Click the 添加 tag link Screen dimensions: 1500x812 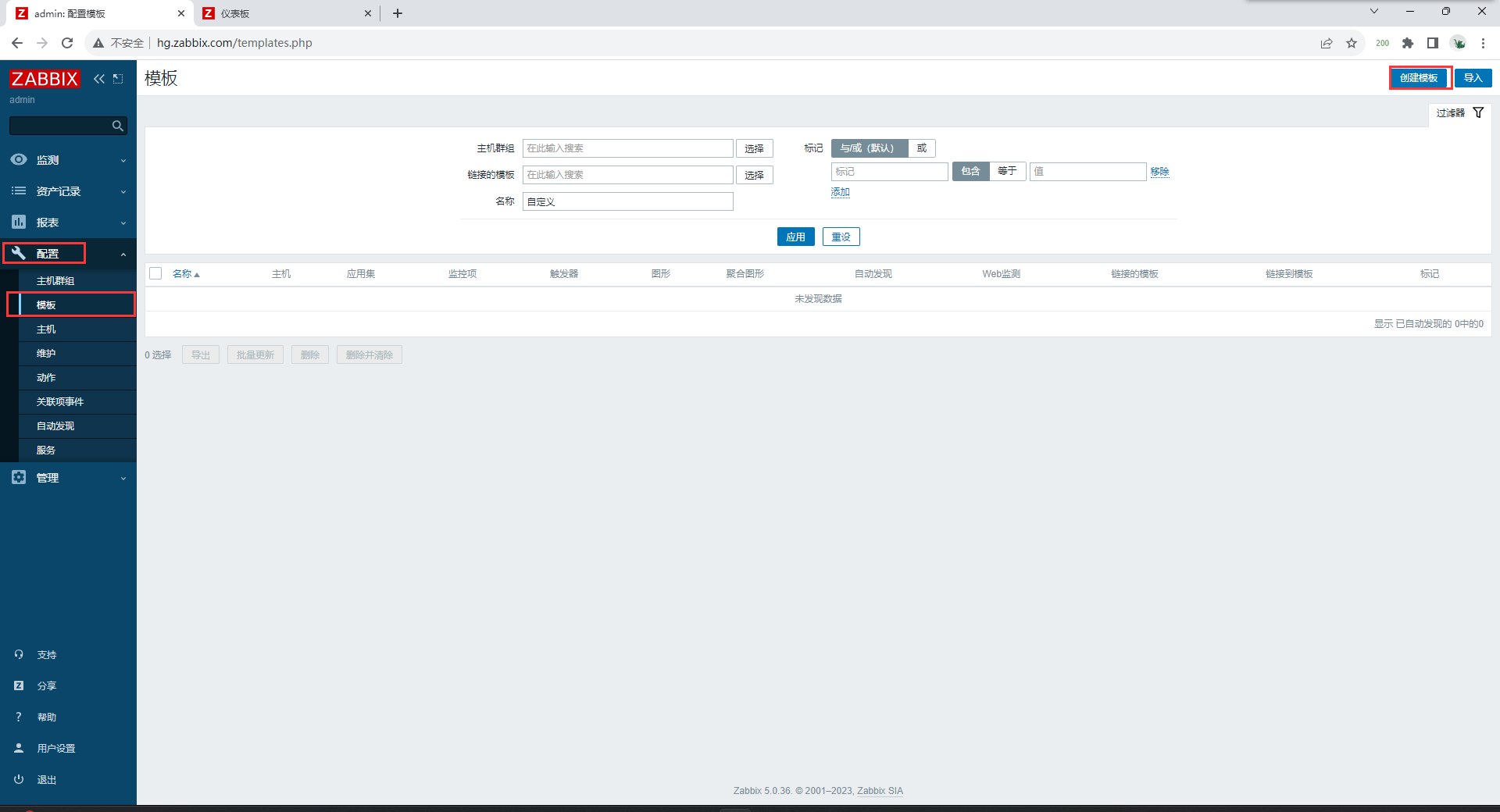[x=840, y=192]
